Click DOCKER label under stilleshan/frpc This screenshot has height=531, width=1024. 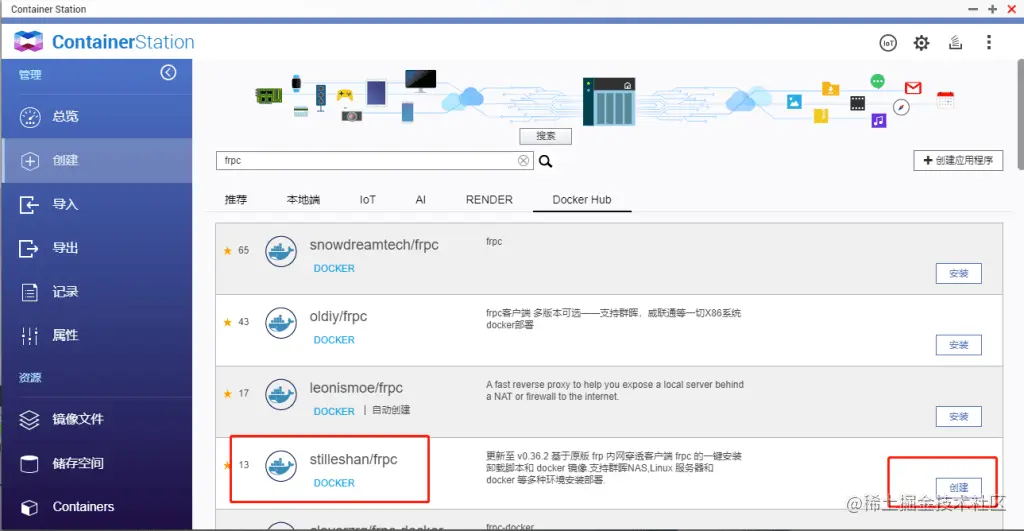(334, 483)
